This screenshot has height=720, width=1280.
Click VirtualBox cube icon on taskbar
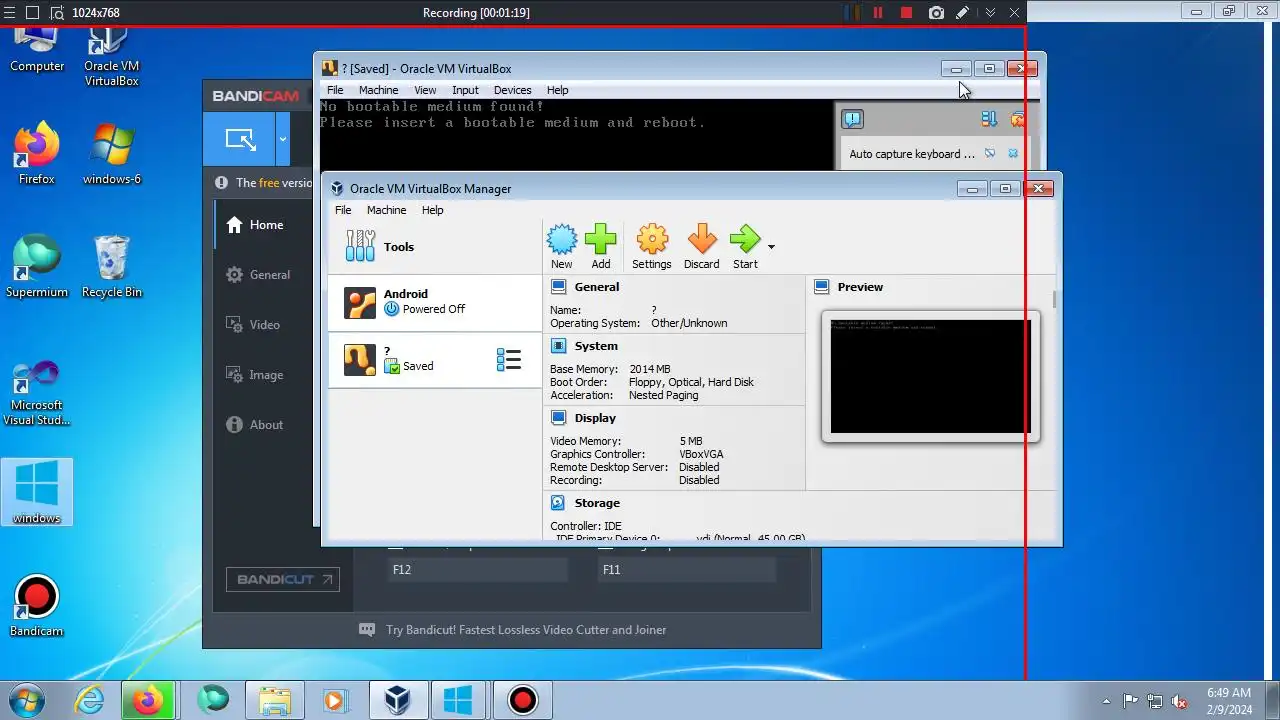tap(398, 700)
